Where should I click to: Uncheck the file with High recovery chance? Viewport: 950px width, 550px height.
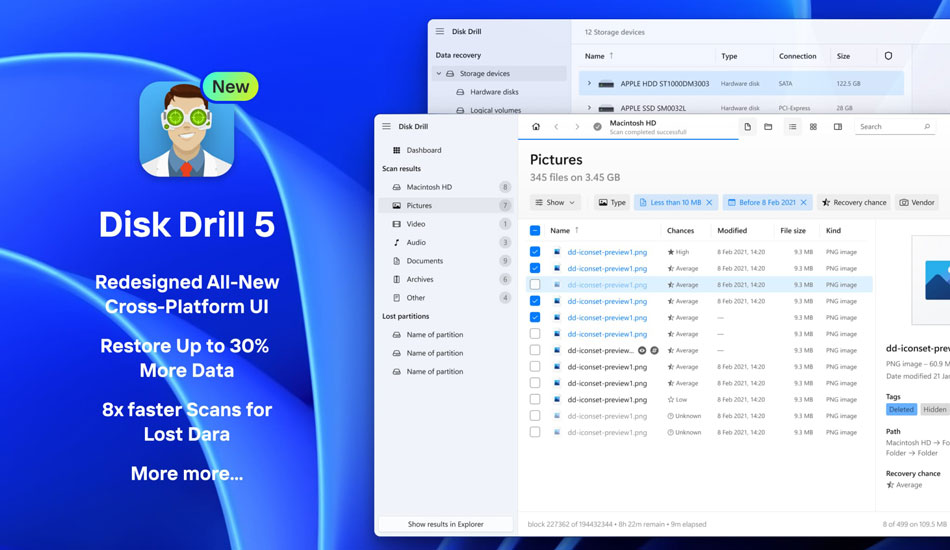(x=535, y=252)
